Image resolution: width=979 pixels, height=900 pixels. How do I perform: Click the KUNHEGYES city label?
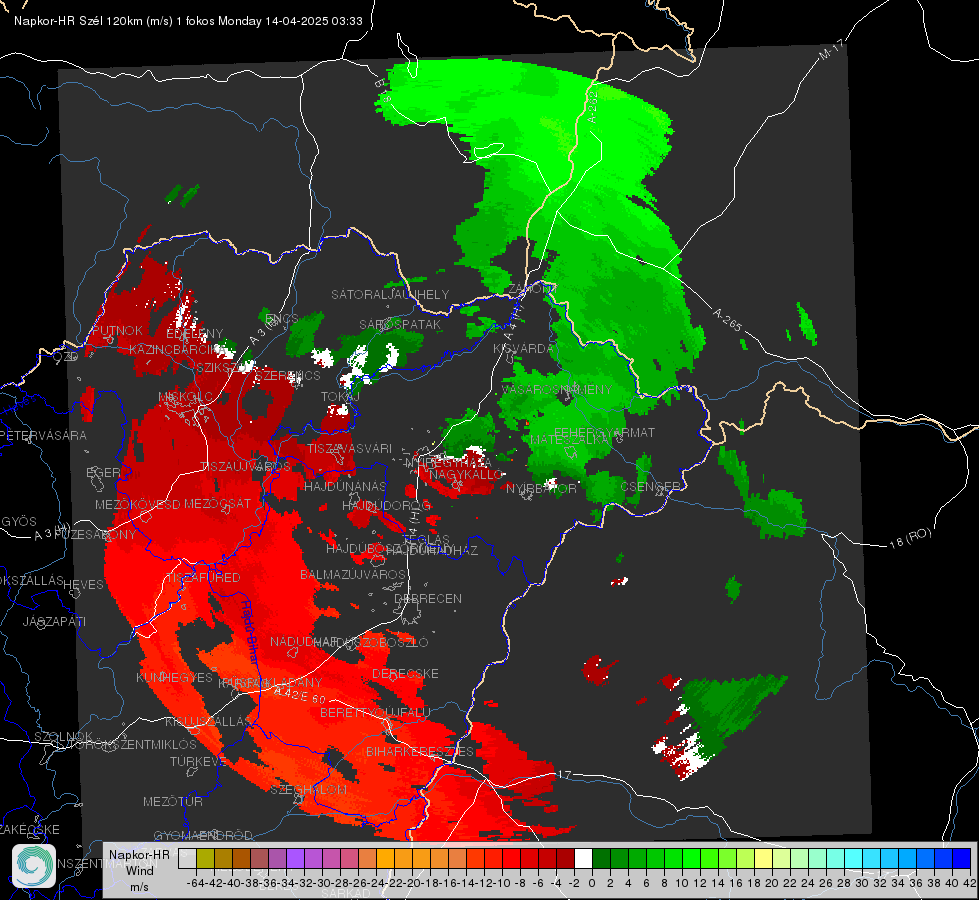tap(174, 678)
